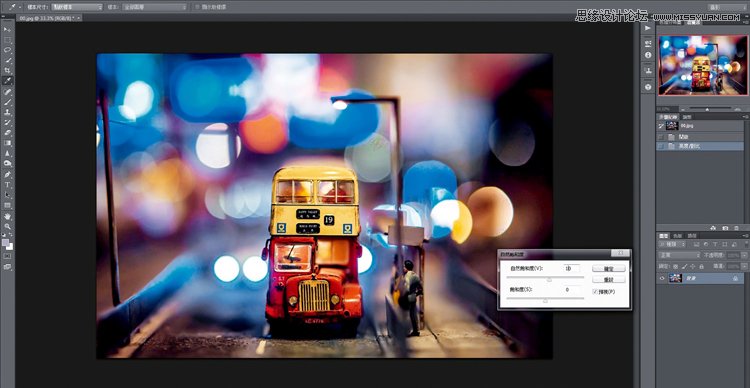Adjust the Saturation slider handle
750x388 pixels.
(x=545, y=301)
